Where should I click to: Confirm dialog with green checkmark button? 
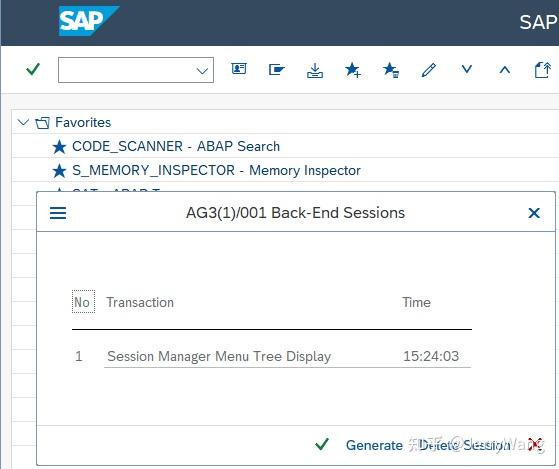click(x=322, y=444)
